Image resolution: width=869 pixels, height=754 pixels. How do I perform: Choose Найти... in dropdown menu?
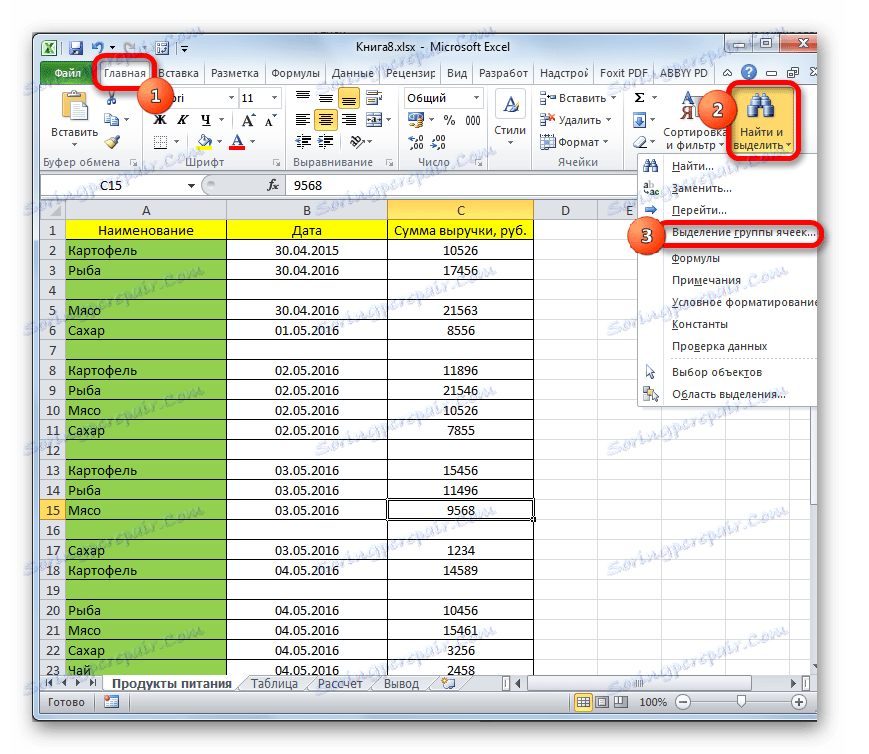[x=693, y=166]
